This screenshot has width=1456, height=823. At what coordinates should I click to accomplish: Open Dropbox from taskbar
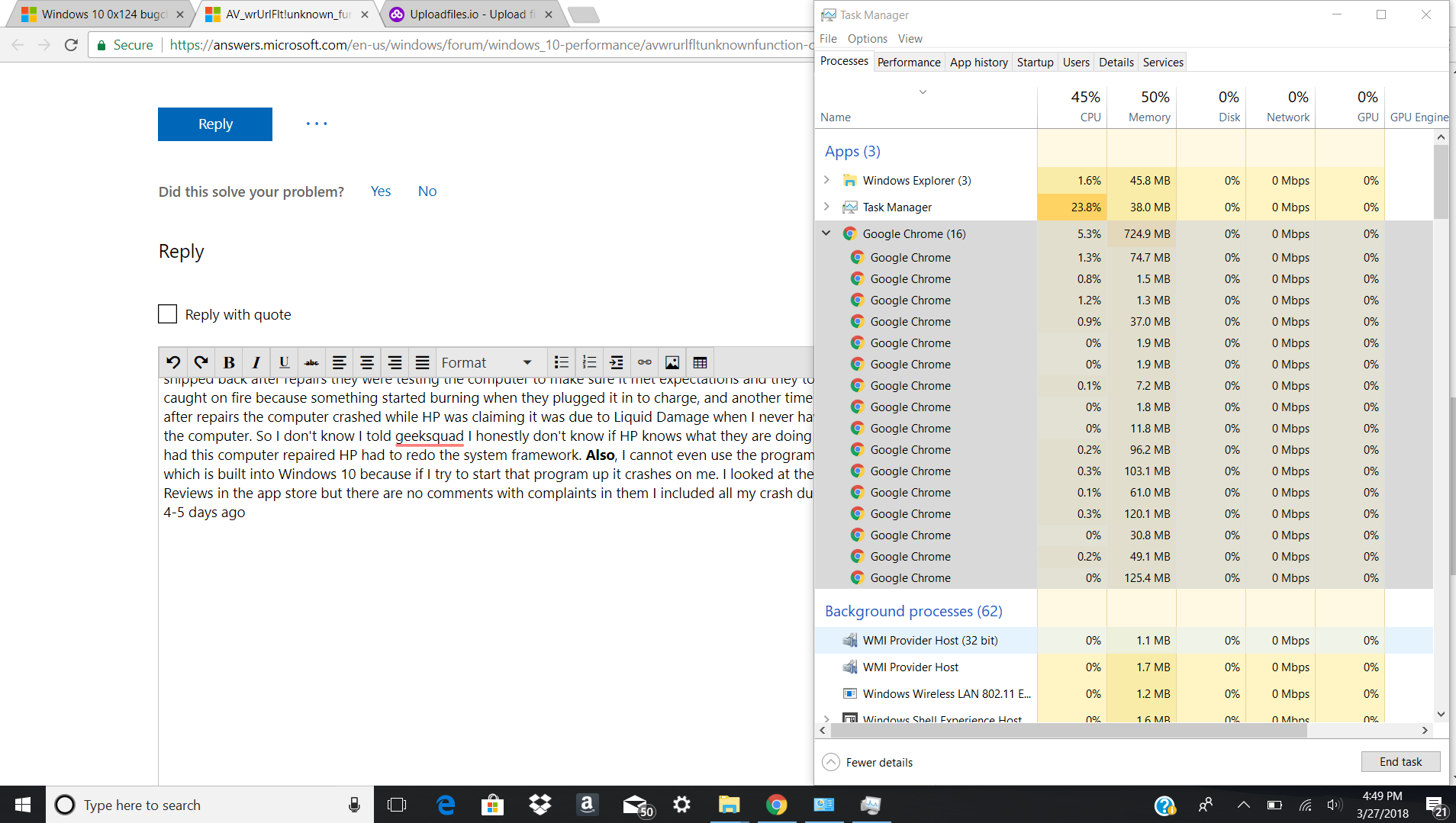click(x=540, y=805)
